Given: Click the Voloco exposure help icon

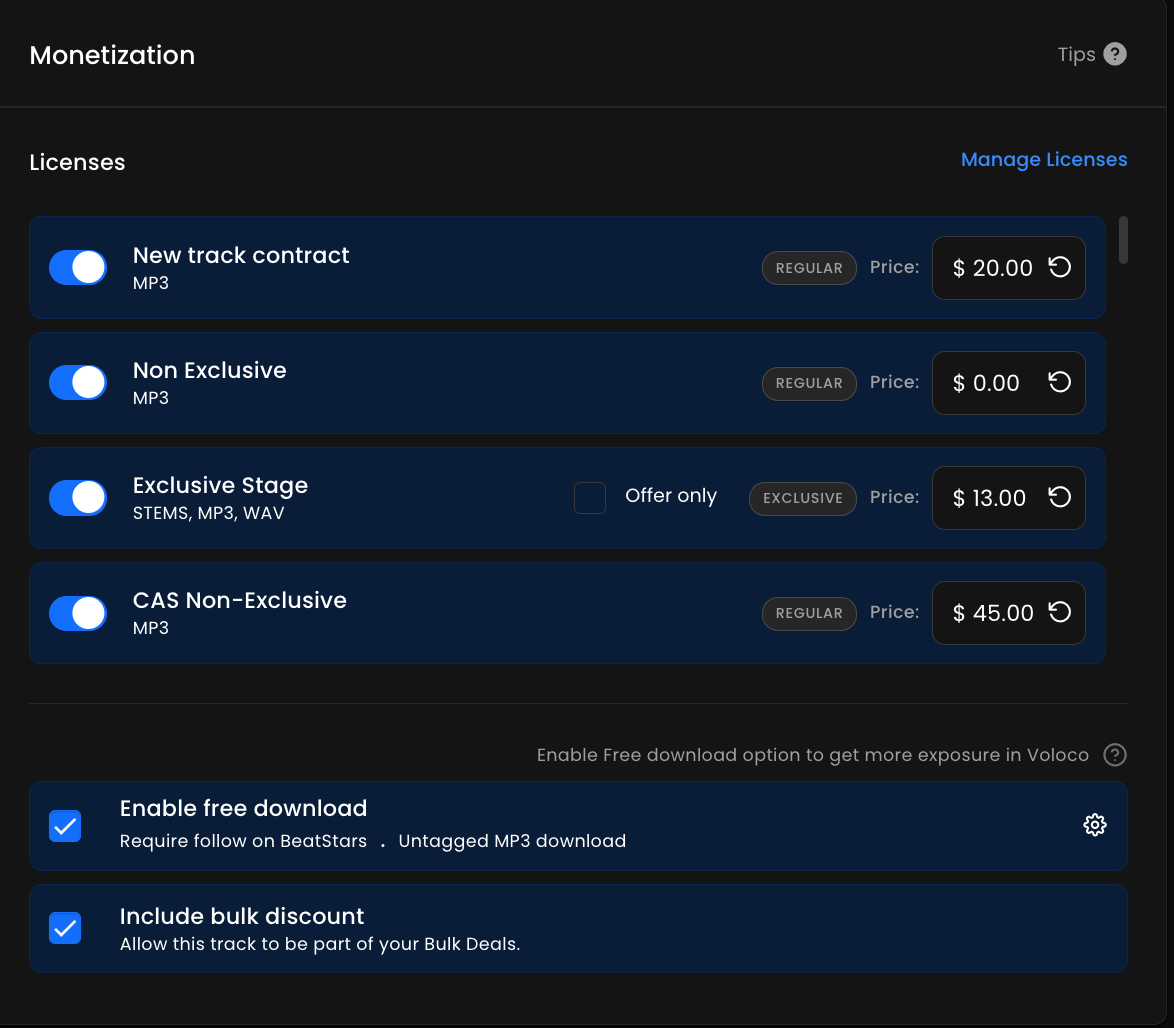Looking at the screenshot, I should point(1115,755).
